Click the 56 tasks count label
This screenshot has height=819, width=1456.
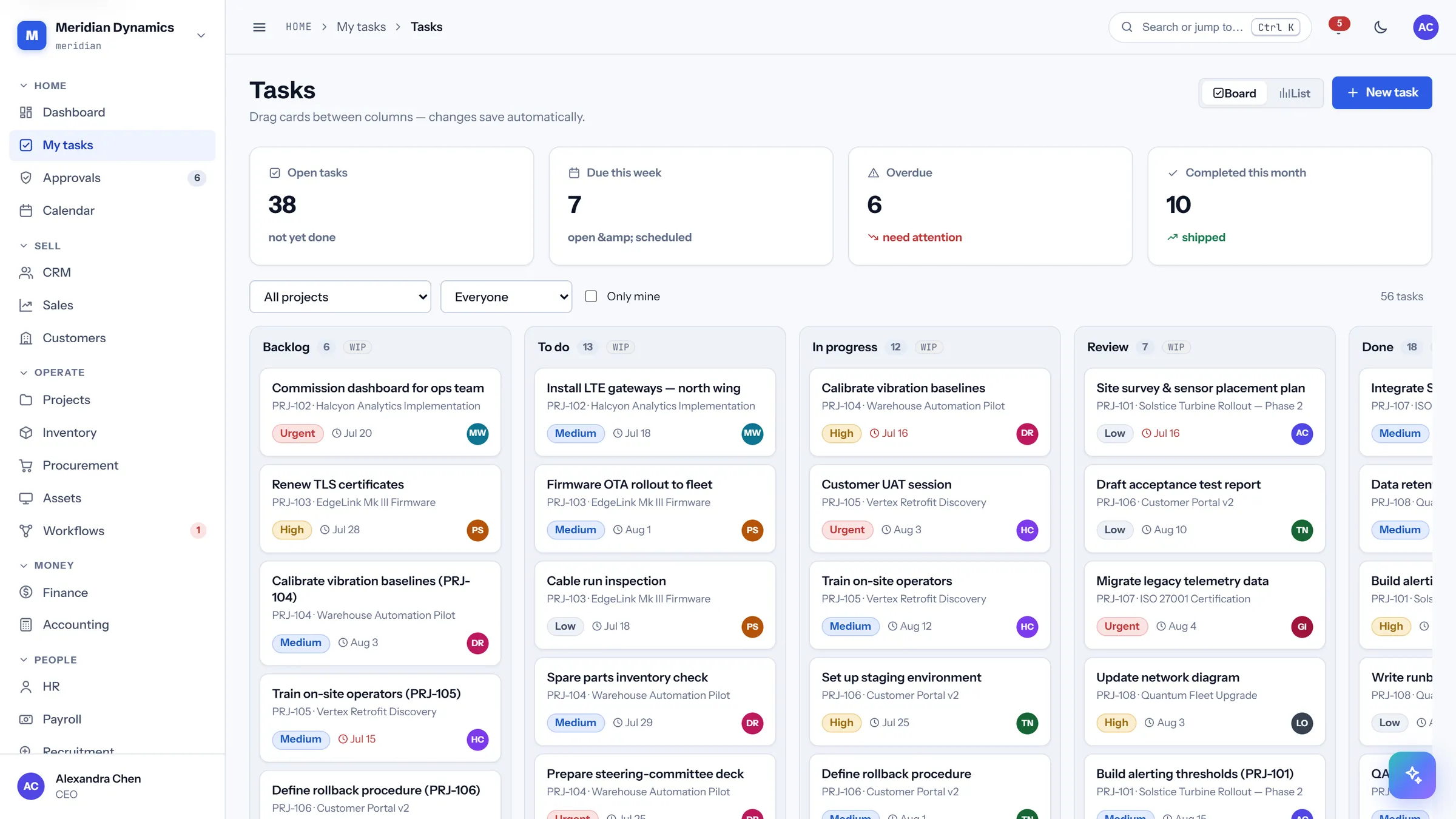click(1401, 296)
